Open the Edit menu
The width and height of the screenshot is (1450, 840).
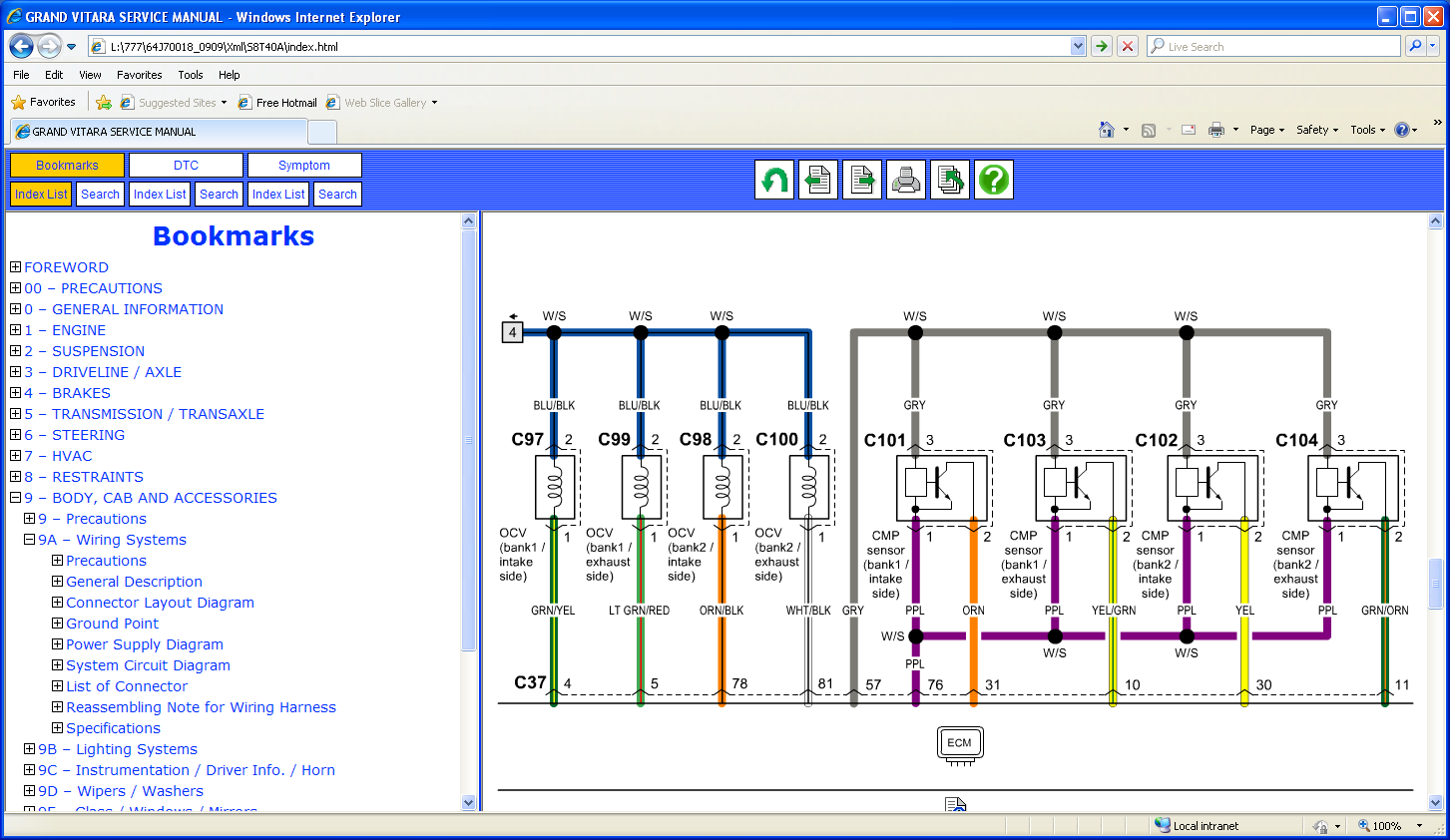pyautogui.click(x=54, y=75)
